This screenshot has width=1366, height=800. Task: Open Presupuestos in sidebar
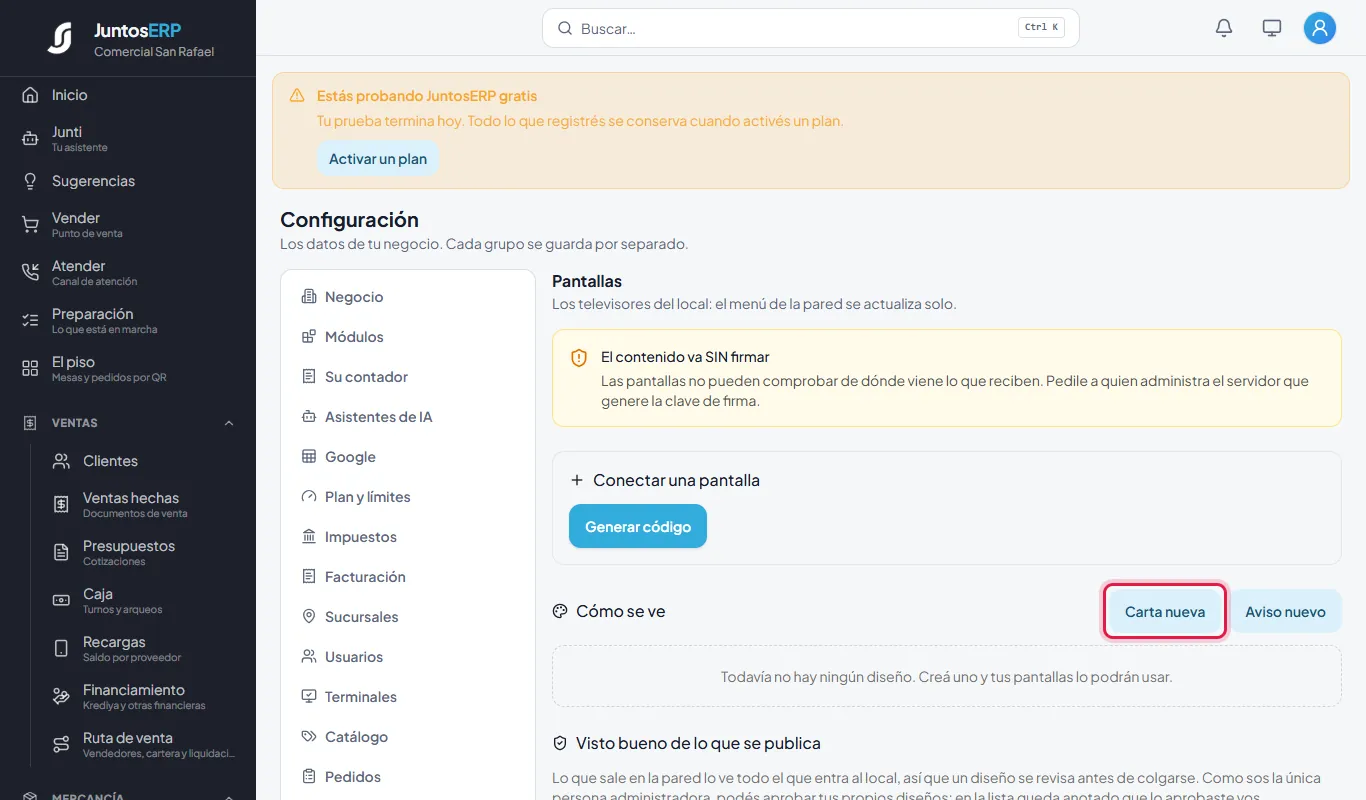pyautogui.click(x=144, y=553)
